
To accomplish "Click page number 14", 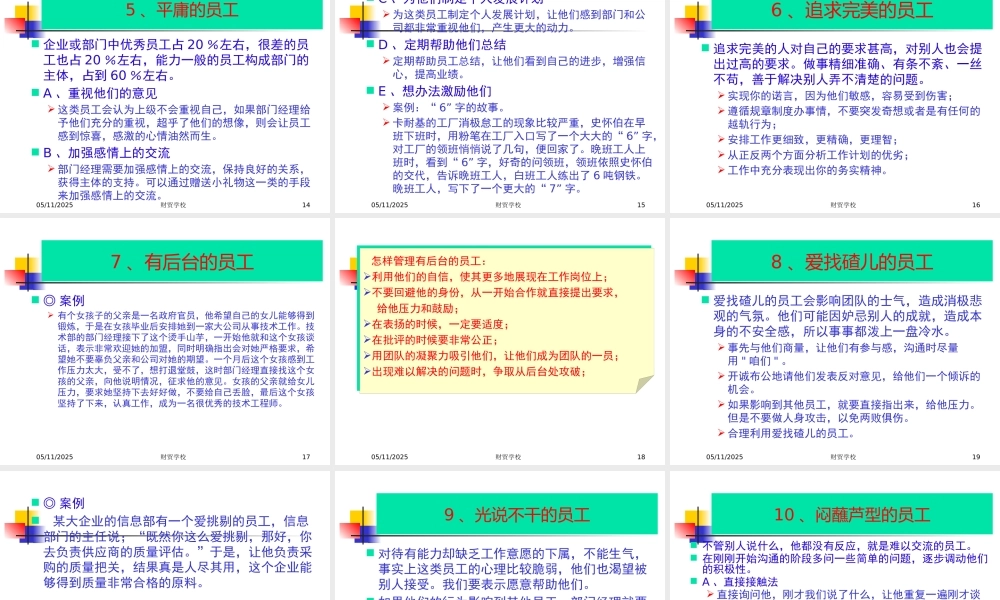I will pyautogui.click(x=306, y=205).
